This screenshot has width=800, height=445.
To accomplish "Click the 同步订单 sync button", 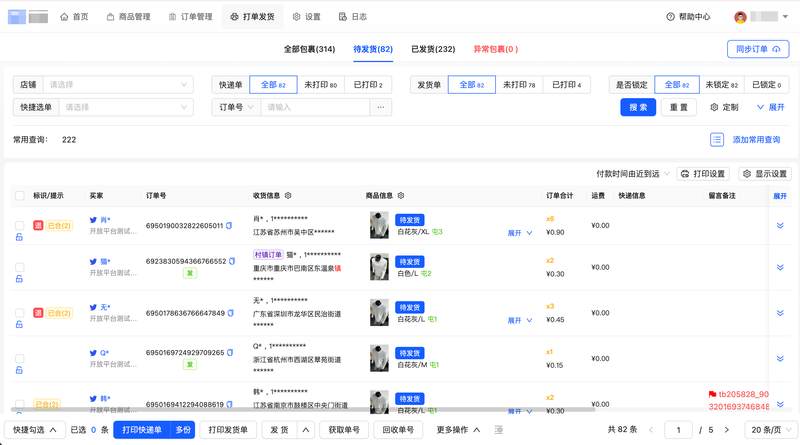I will click(x=757, y=49).
